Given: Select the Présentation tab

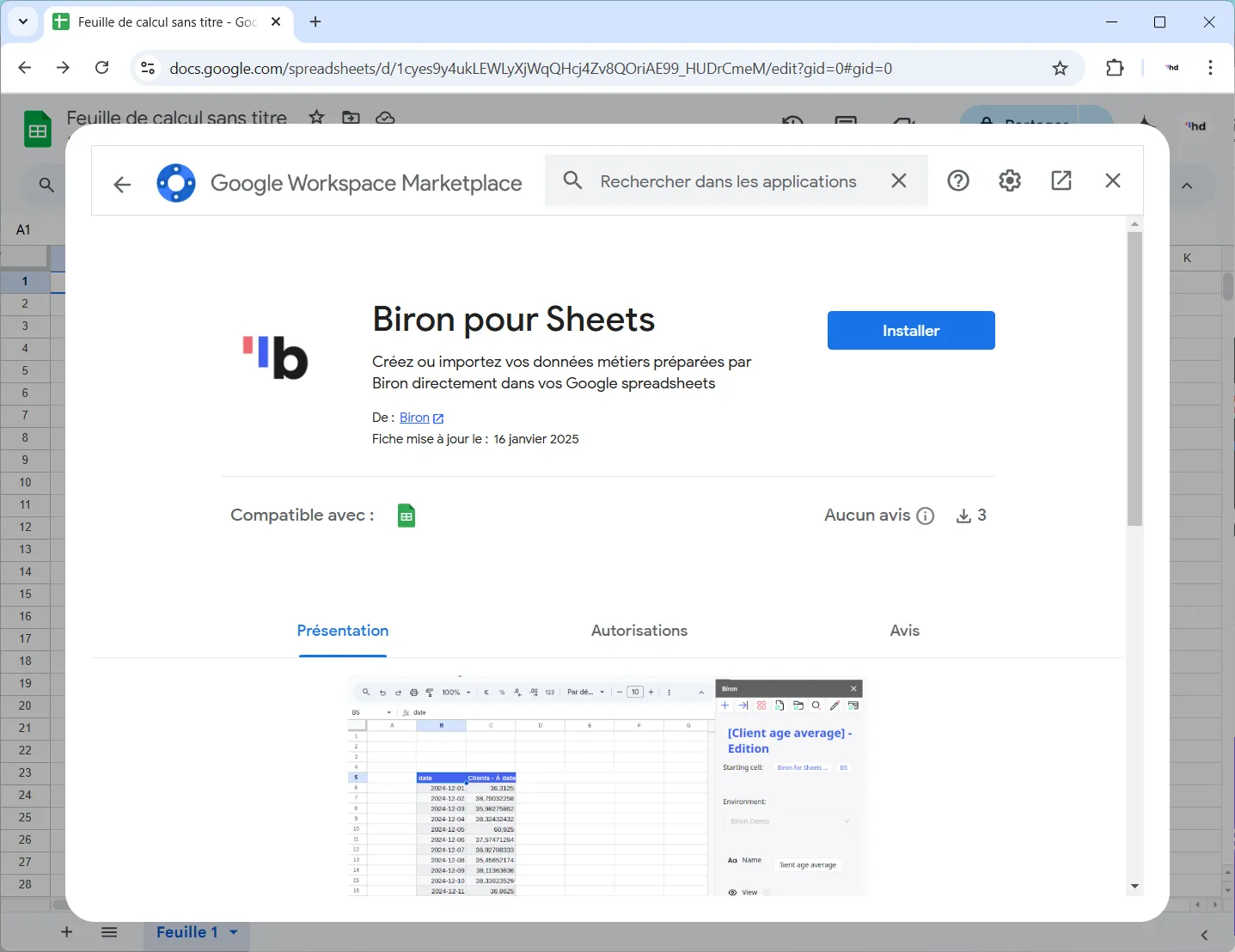Looking at the screenshot, I should point(343,631).
